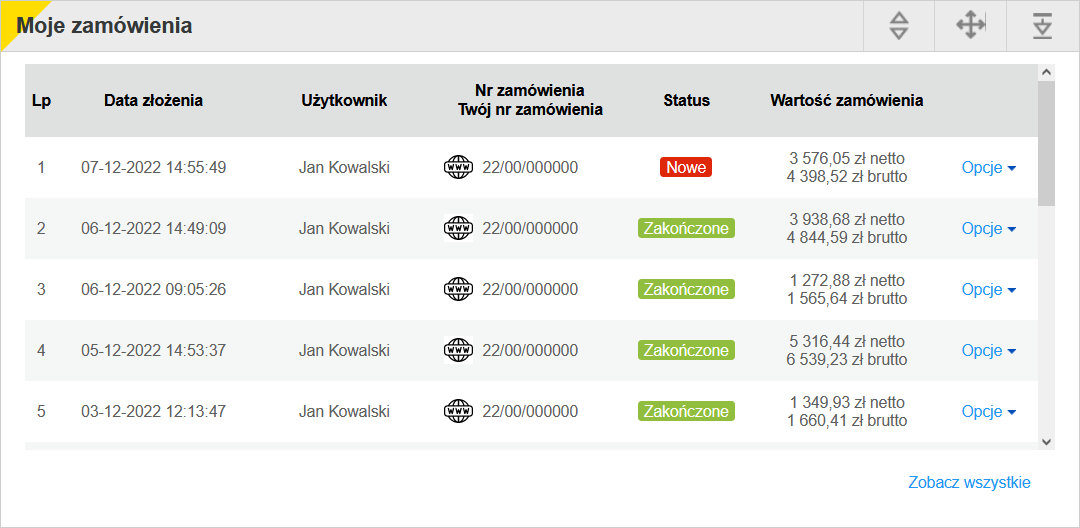Viewport: 1080px width, 528px height.
Task: Expand Opcje for order dated 06-12-2022 14:49:09
Action: (989, 229)
